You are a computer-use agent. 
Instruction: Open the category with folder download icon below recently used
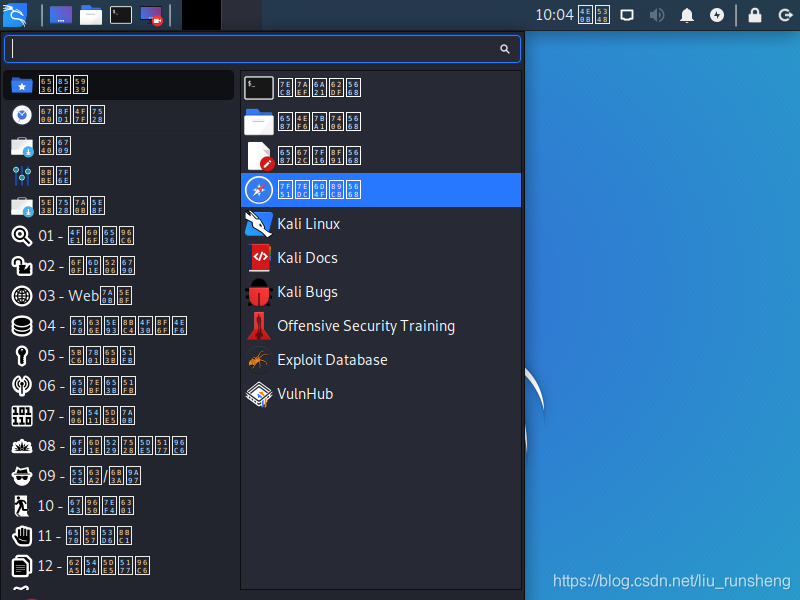point(118,145)
